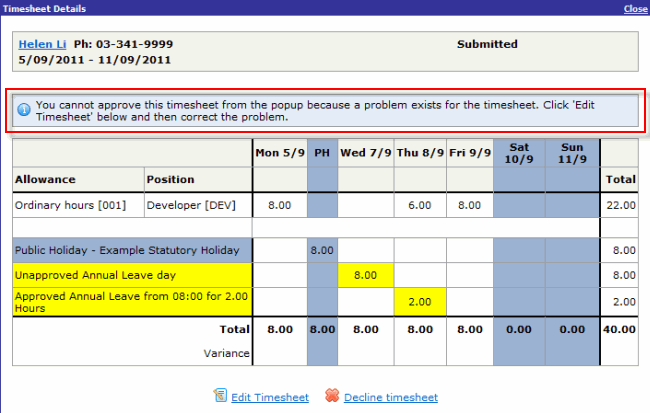Click the Submitted status text

click(487, 44)
